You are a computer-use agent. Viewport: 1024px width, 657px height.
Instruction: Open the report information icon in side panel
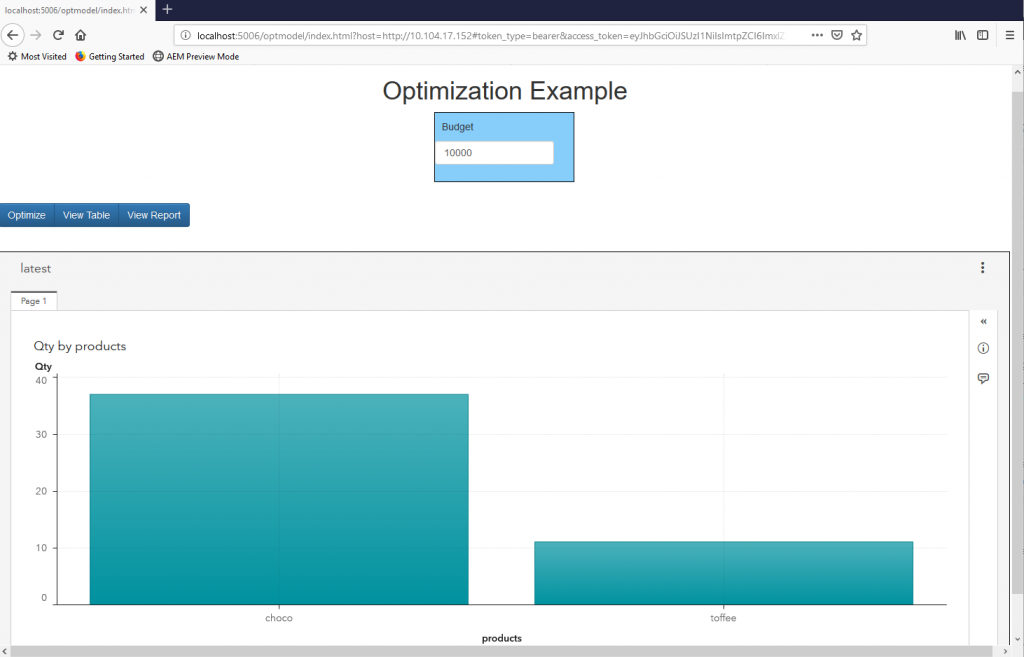[x=983, y=348]
